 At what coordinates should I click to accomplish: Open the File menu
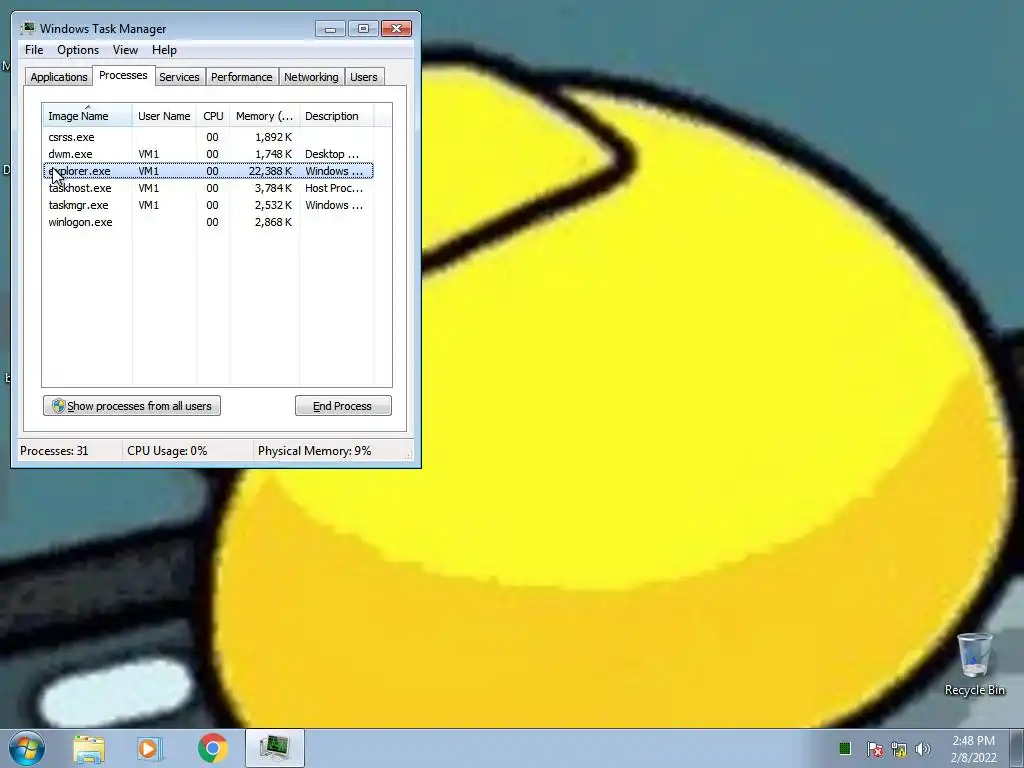click(x=34, y=50)
